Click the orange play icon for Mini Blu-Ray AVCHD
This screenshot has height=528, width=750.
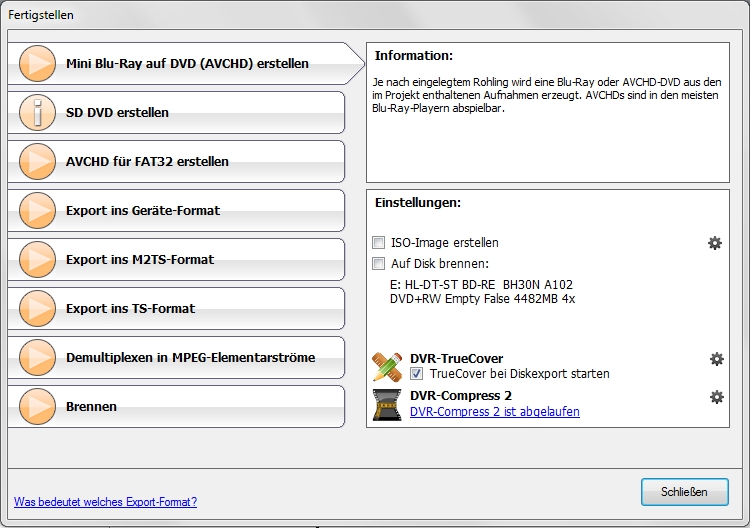37,64
